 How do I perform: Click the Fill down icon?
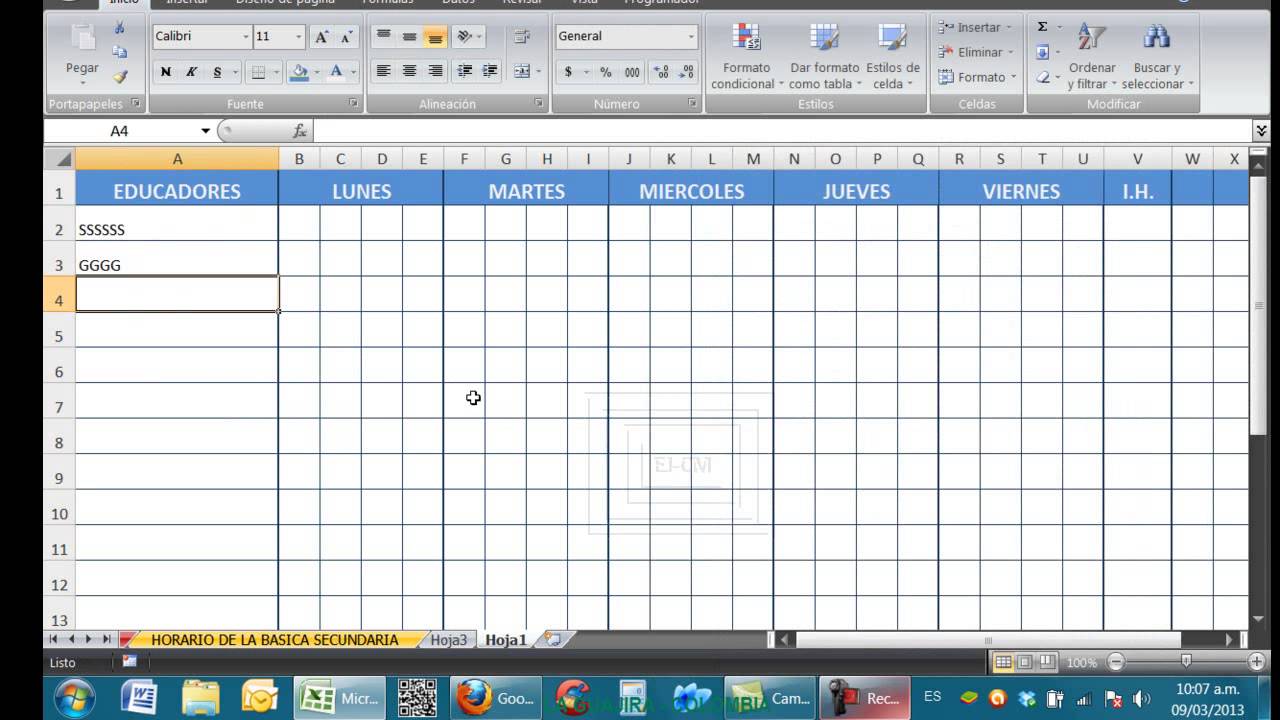[x=1042, y=52]
